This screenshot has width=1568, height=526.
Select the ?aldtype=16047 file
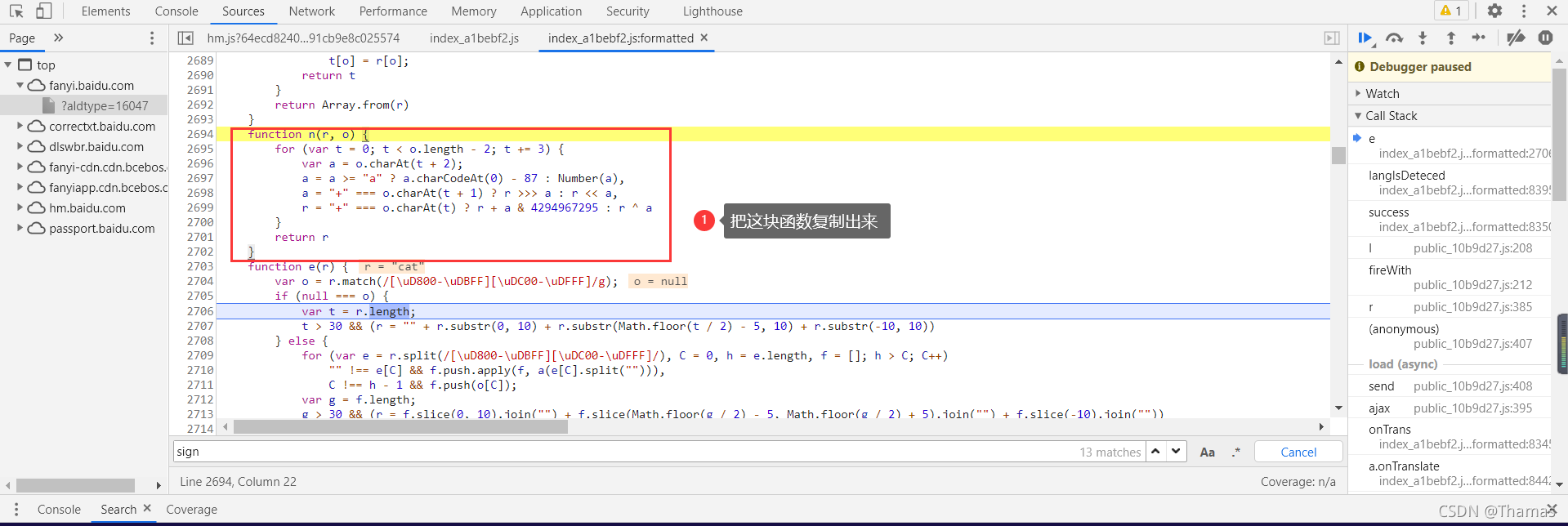(x=105, y=105)
